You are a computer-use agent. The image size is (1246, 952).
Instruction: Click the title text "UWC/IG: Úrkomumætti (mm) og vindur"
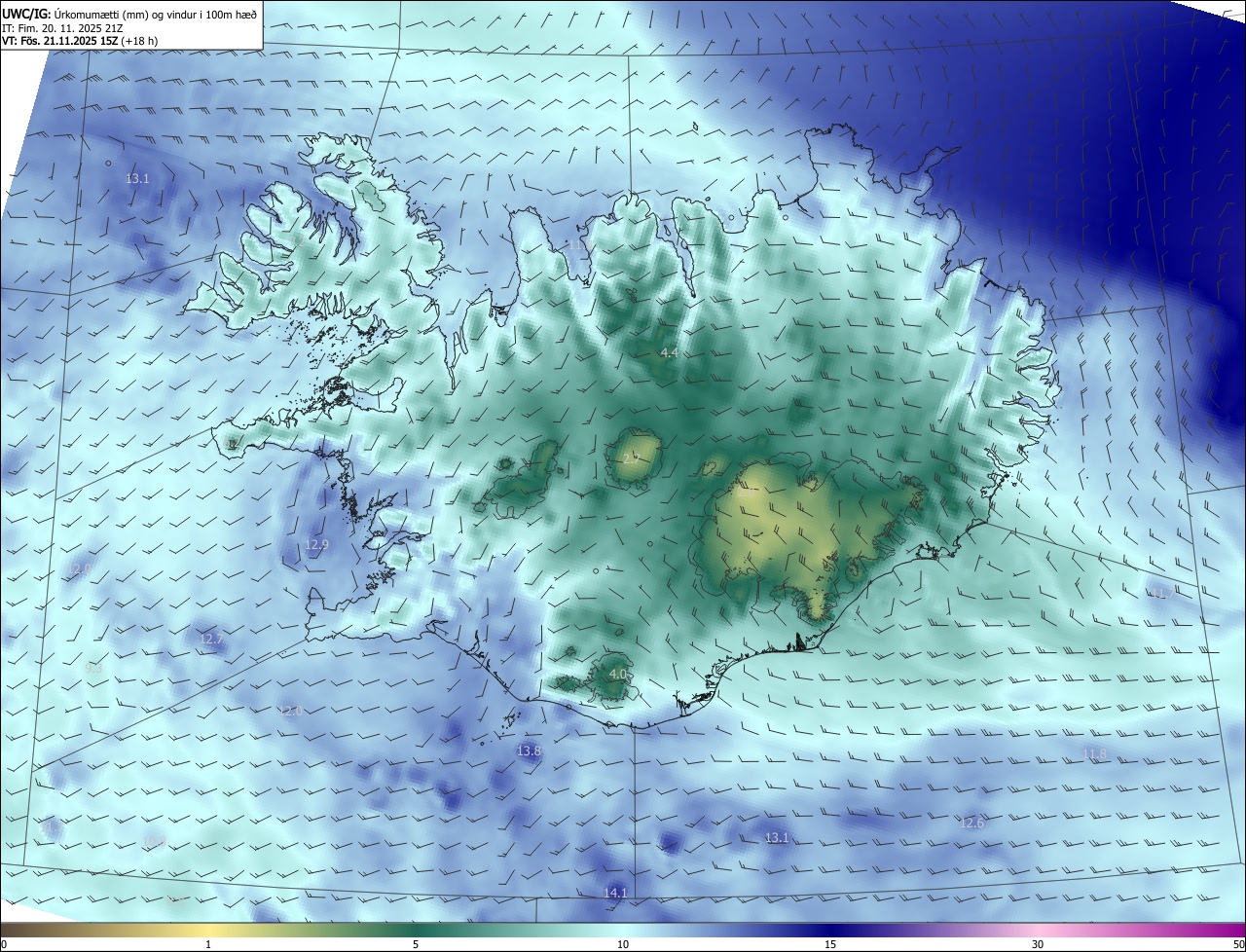click(x=99, y=14)
